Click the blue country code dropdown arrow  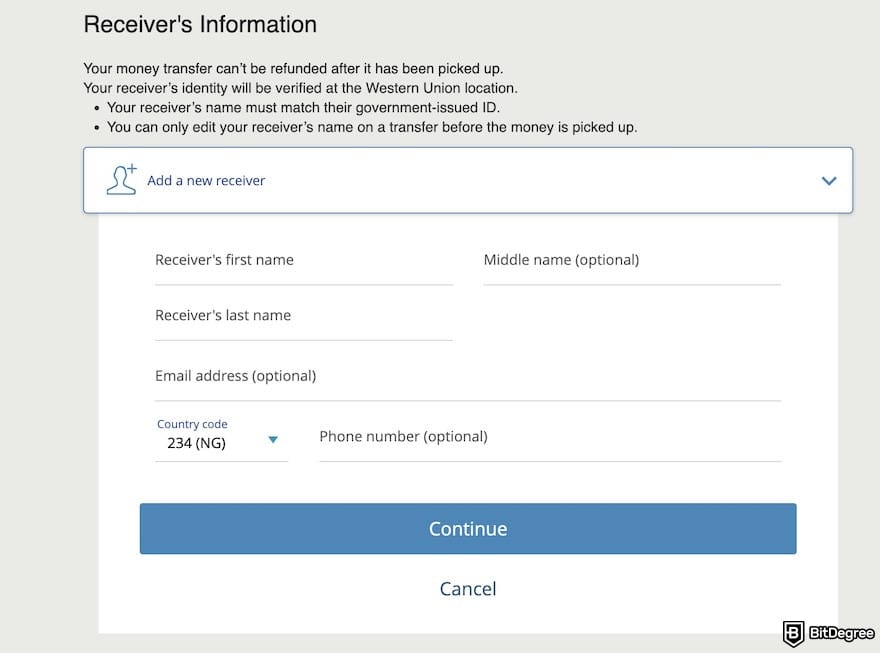coord(272,438)
